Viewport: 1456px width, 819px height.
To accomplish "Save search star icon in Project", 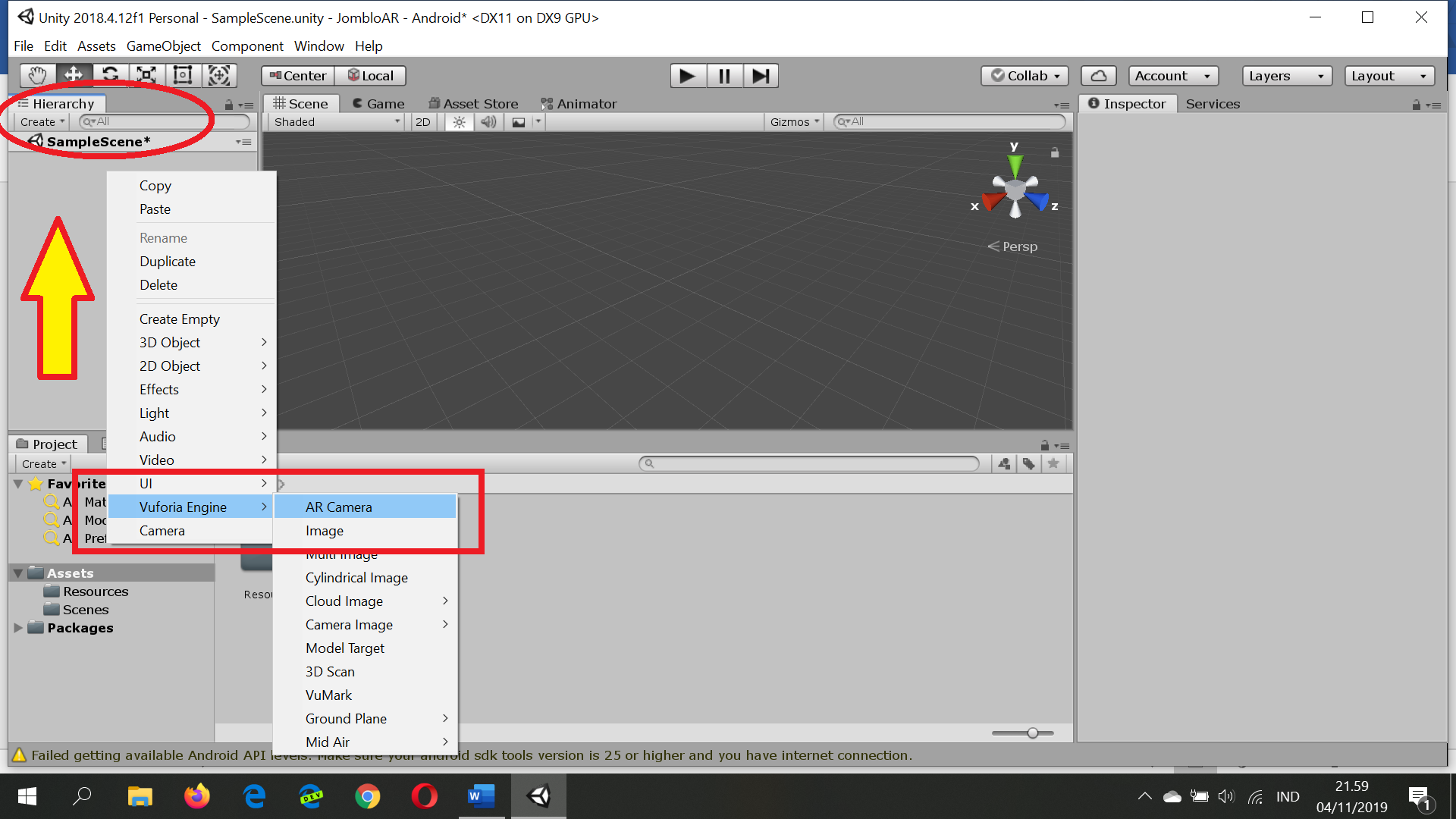I will (x=1053, y=463).
